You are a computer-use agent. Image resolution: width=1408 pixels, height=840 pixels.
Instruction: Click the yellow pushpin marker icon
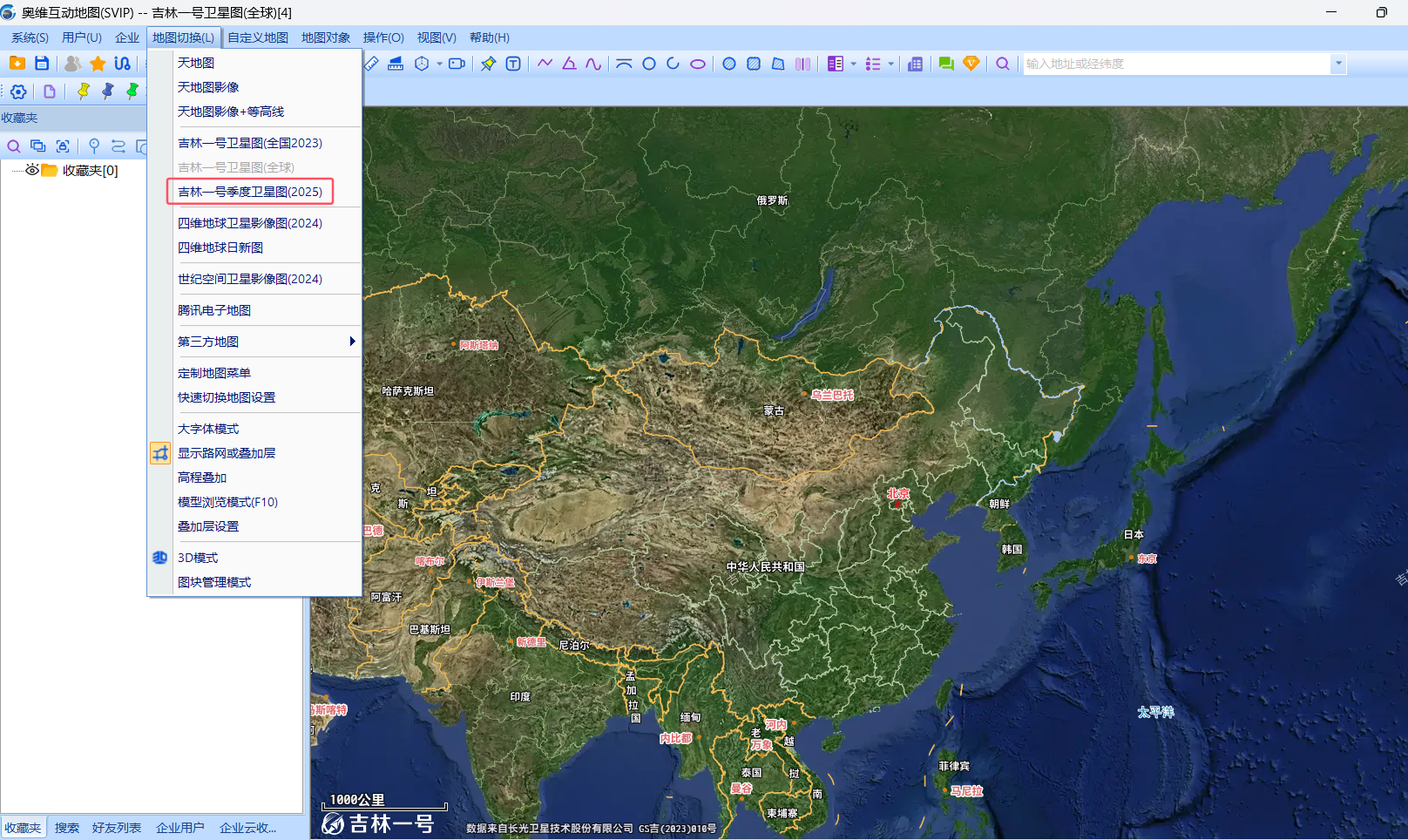point(84,91)
